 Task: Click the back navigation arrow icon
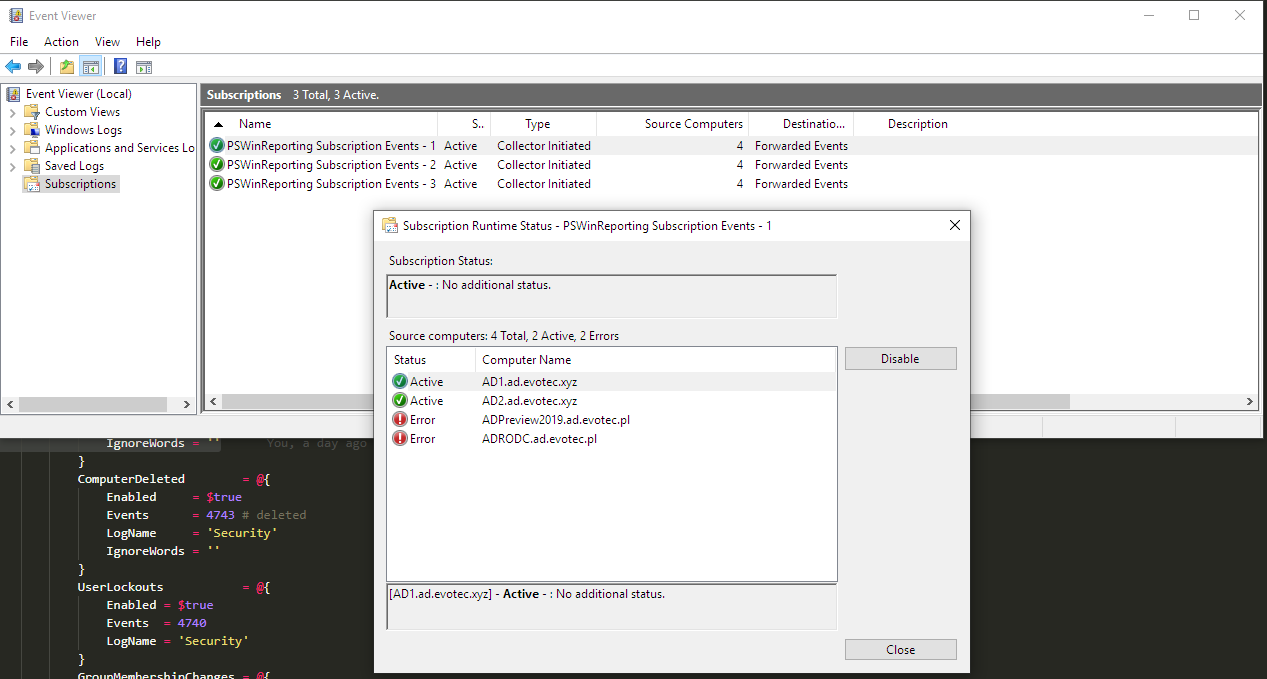(x=13, y=66)
